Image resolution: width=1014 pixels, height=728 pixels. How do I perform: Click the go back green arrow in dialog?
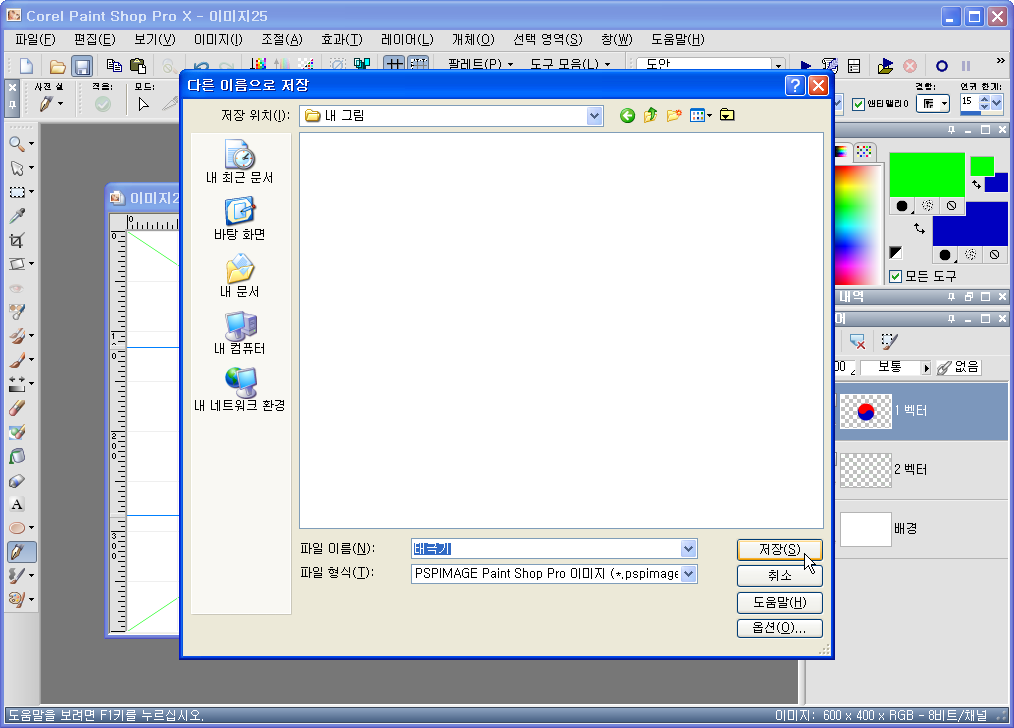627,116
